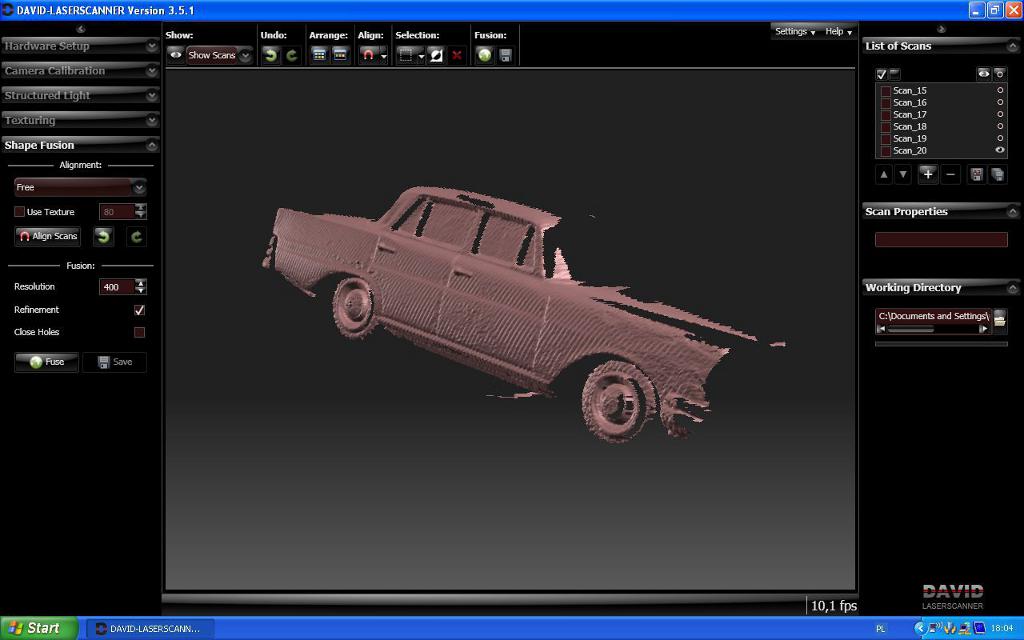Open Align magnet dropdown arrow
The height and width of the screenshot is (640, 1024).
tap(383, 56)
